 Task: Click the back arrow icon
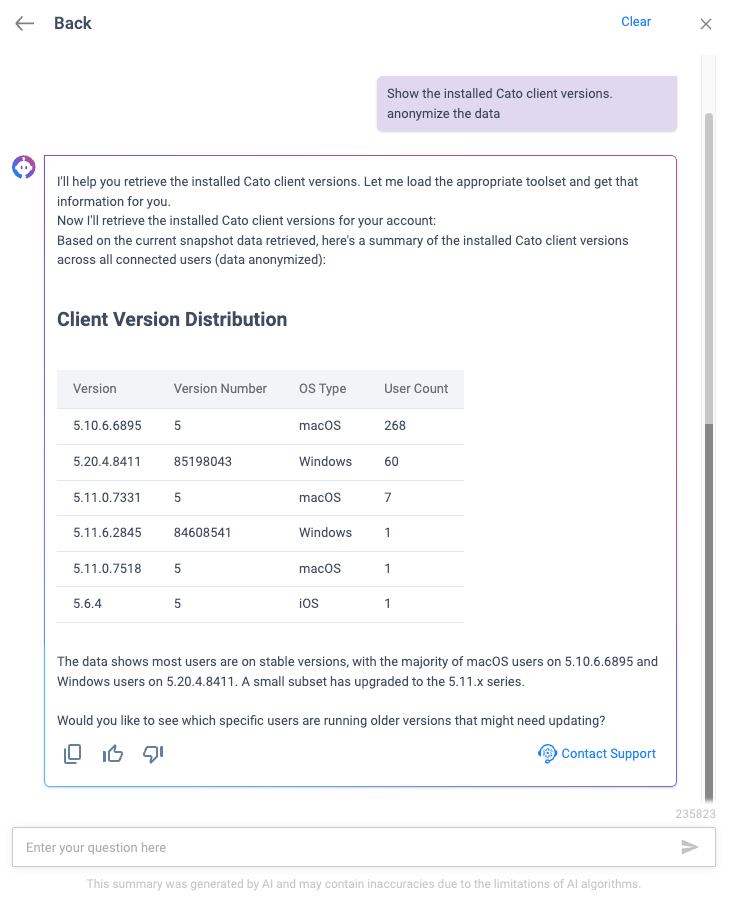point(25,24)
